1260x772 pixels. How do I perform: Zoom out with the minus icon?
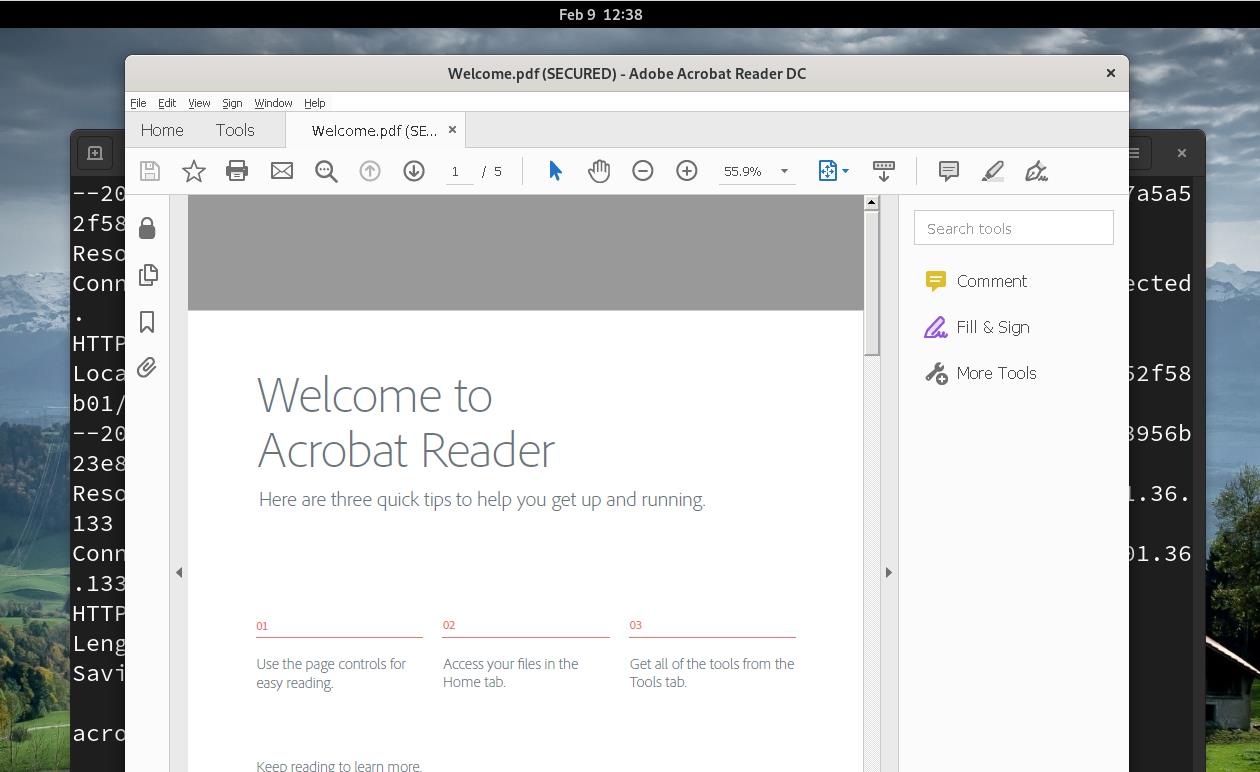click(643, 171)
